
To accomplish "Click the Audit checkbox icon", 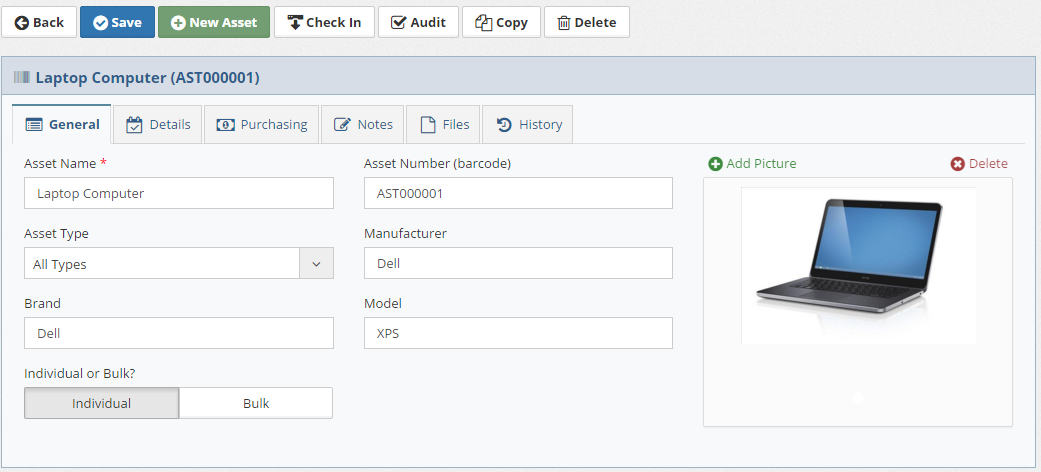I will click(398, 23).
